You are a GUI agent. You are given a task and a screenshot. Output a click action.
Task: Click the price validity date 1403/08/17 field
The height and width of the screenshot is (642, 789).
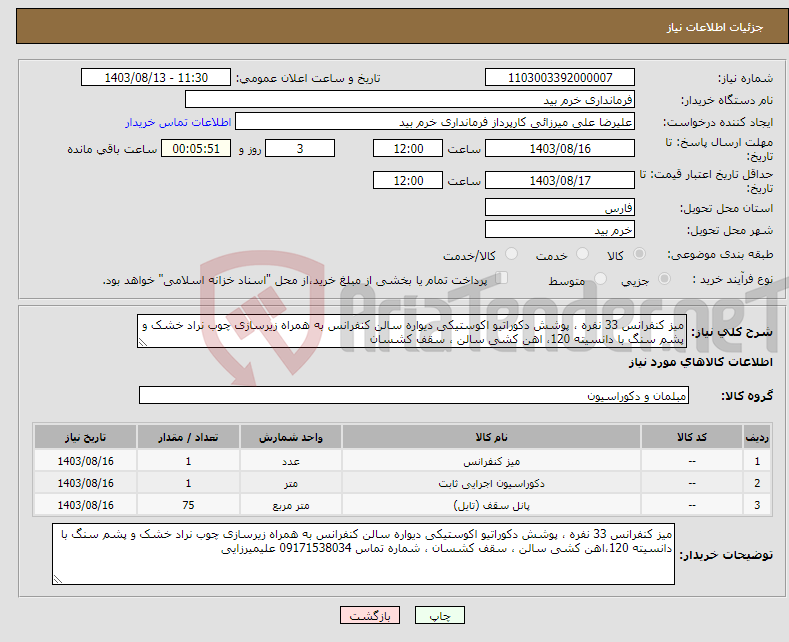pos(560,180)
